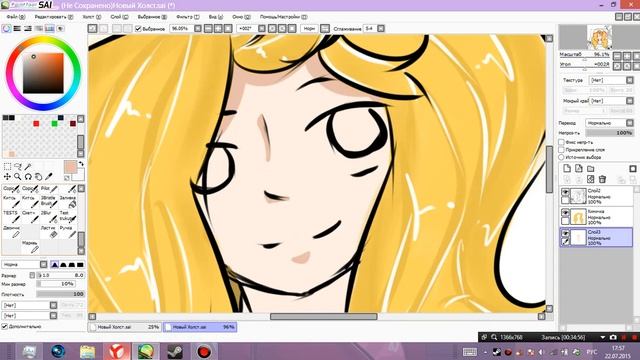The image size is (640, 360).
Task: Pick the red color swatch
Action: click(x=36, y=123)
